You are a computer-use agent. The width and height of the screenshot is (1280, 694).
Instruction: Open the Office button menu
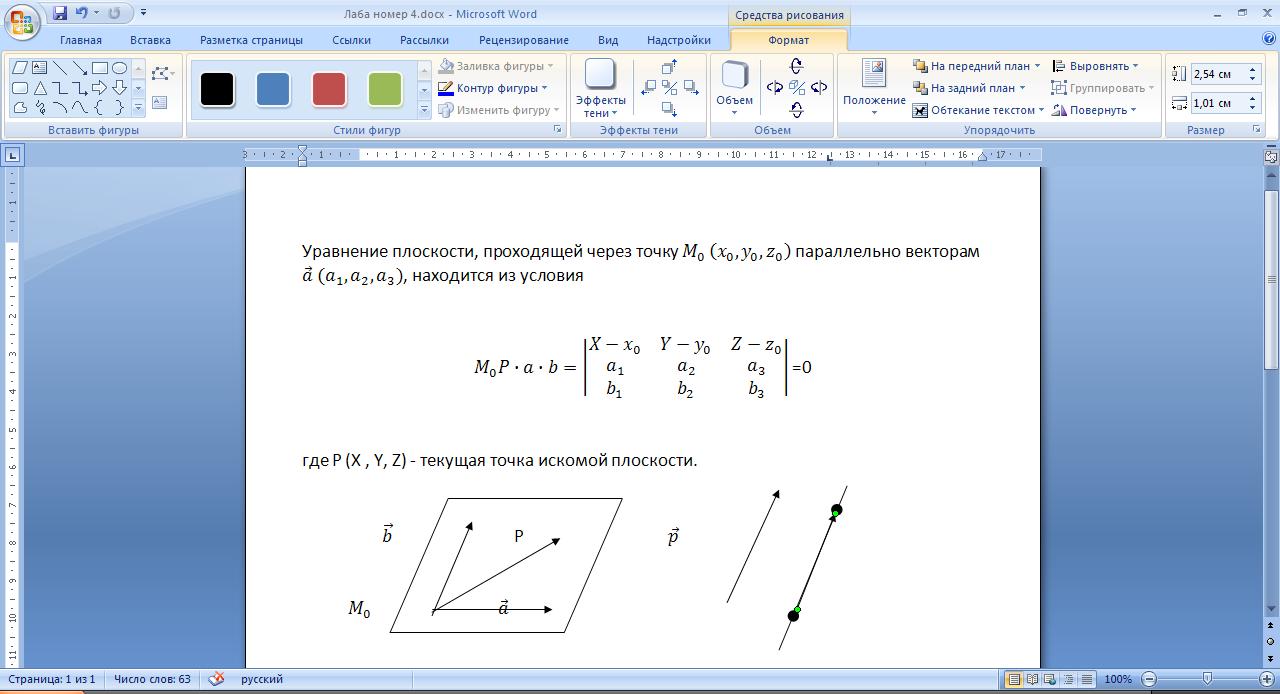(21, 20)
